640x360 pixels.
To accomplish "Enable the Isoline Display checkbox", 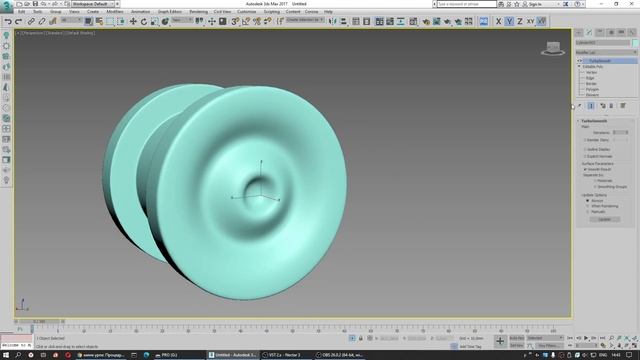I will 585,149.
